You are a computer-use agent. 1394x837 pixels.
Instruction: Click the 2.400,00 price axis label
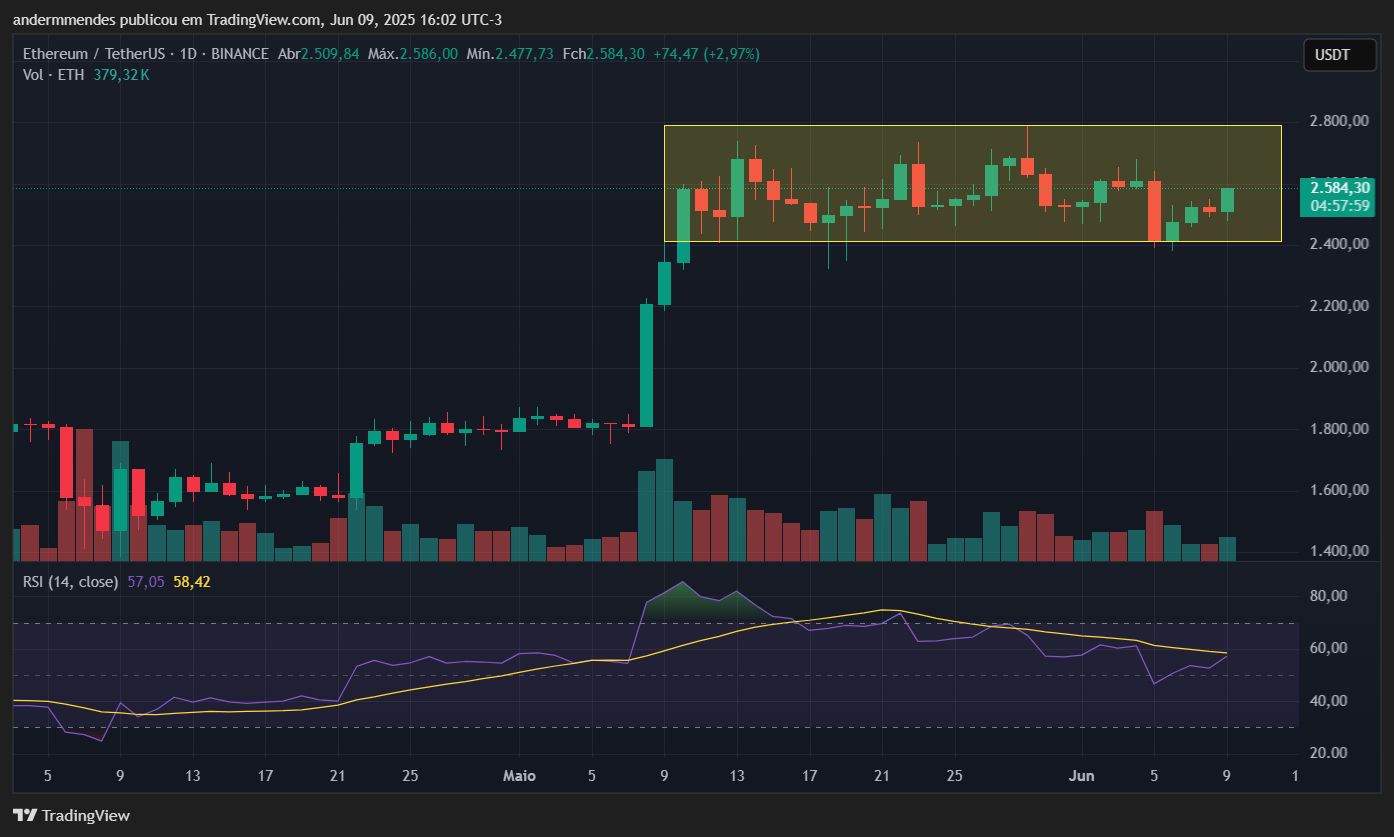(1338, 244)
